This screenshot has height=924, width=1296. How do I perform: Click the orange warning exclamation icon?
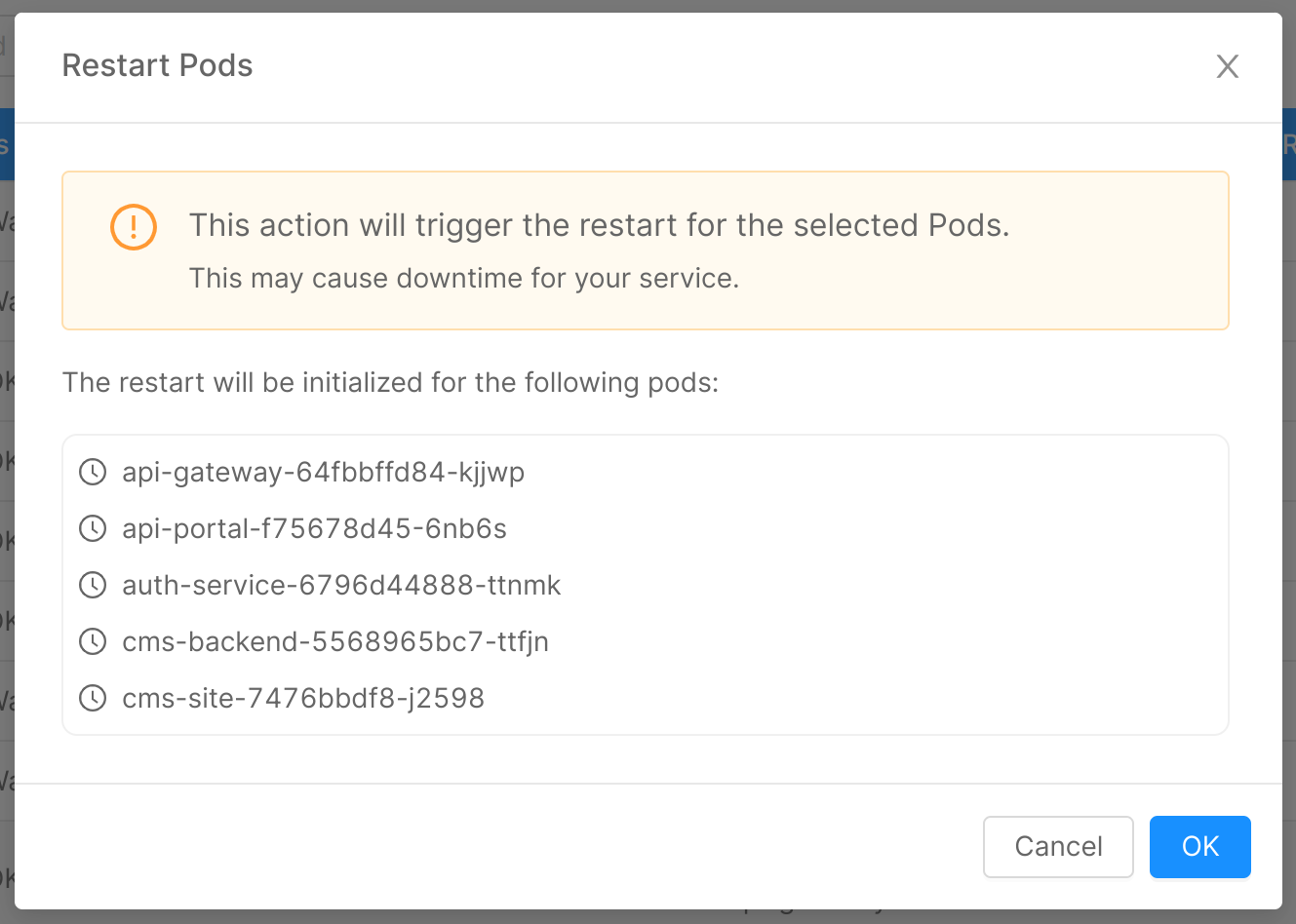coord(134,227)
